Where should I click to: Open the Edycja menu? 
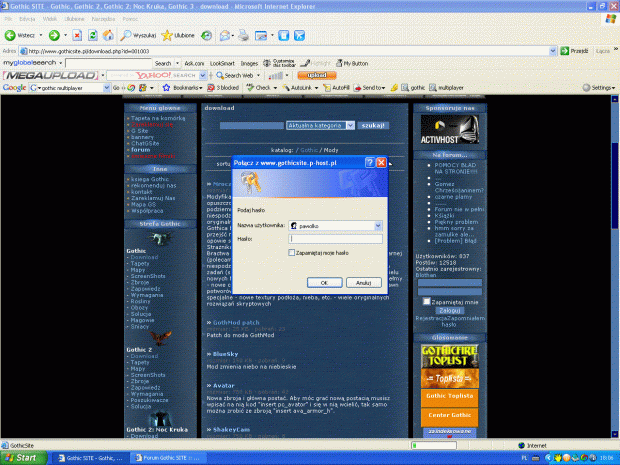pyautogui.click(x=27, y=19)
